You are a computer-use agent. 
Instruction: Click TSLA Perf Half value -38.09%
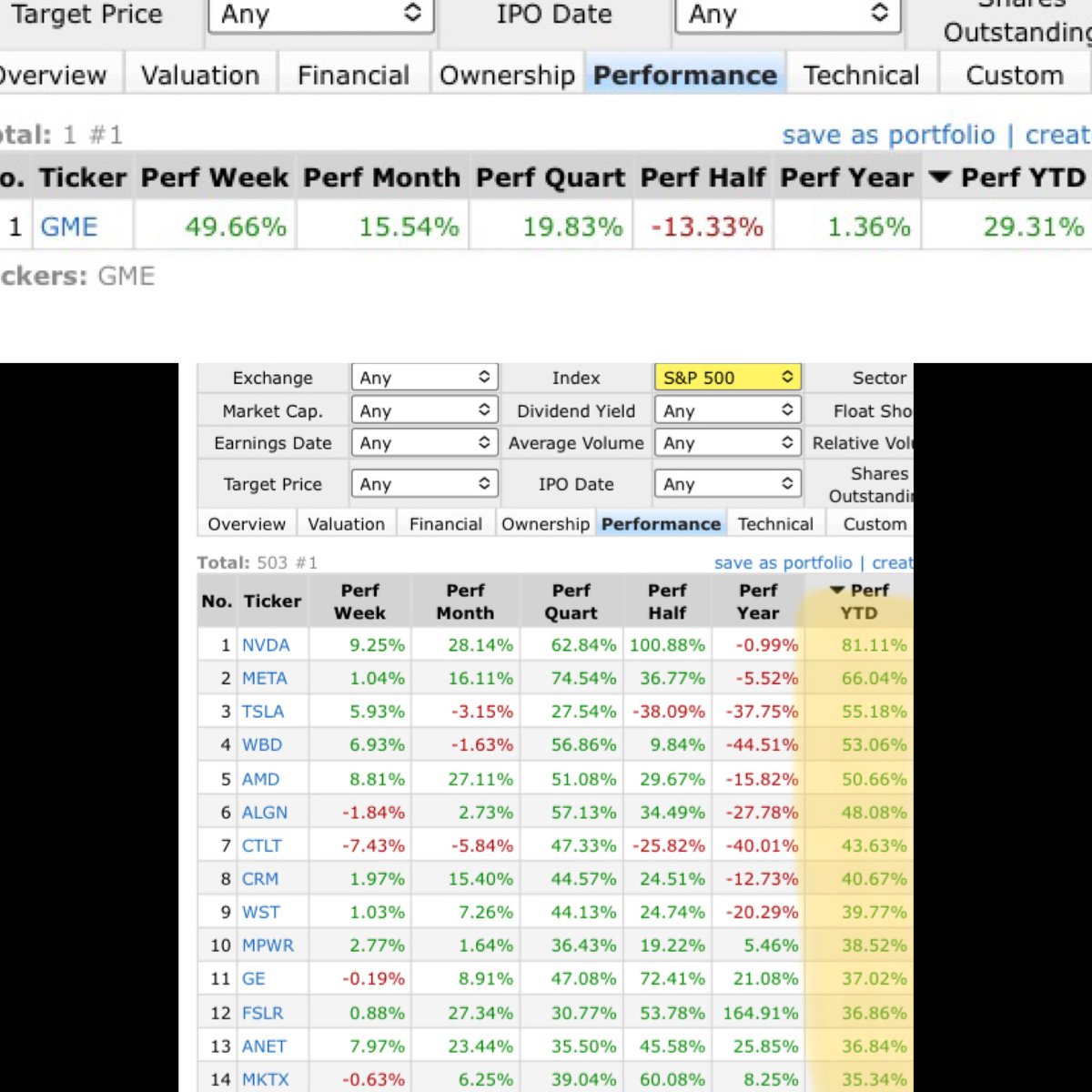pyautogui.click(x=669, y=712)
